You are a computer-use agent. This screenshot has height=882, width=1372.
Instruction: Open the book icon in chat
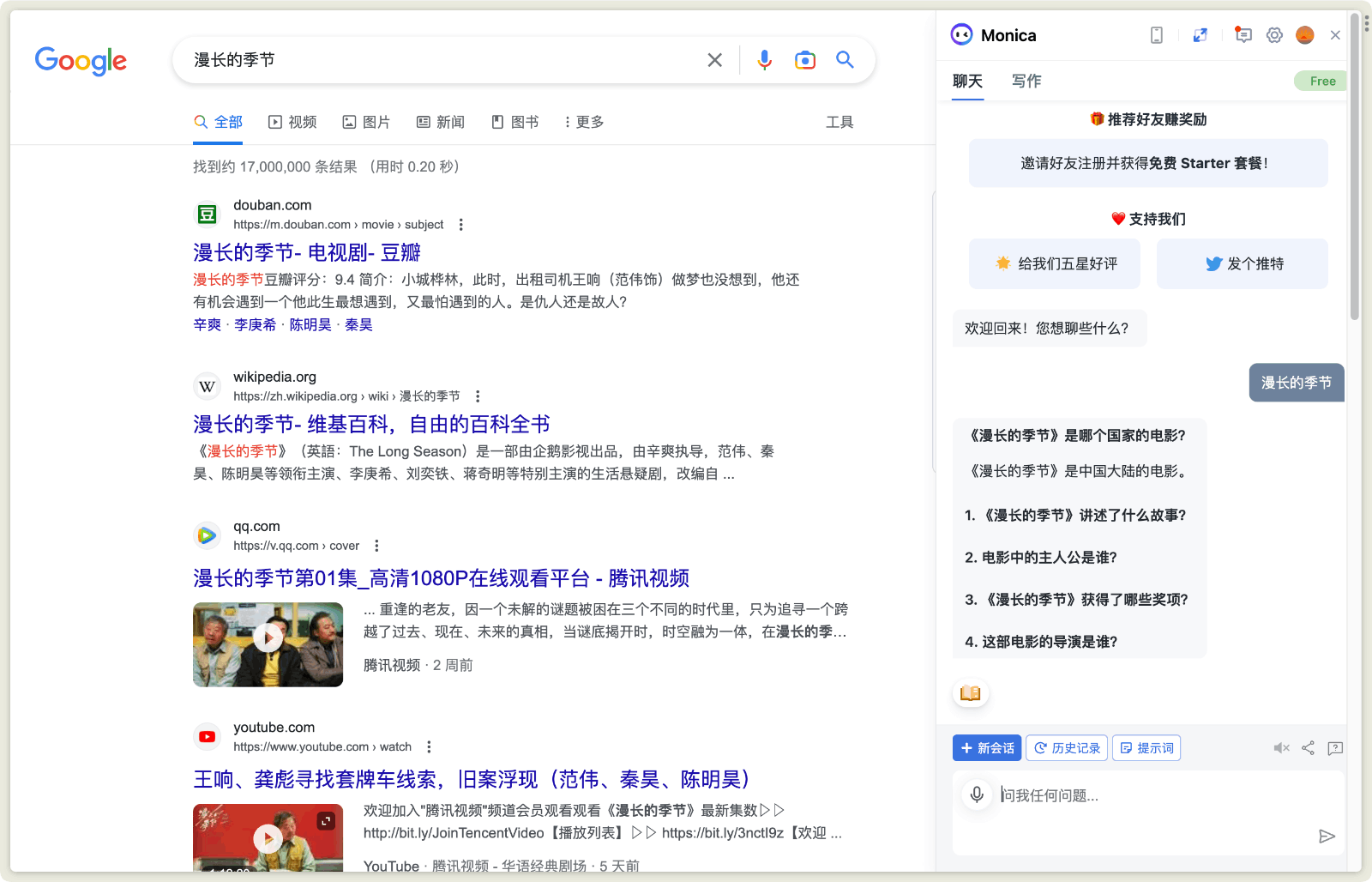(971, 693)
